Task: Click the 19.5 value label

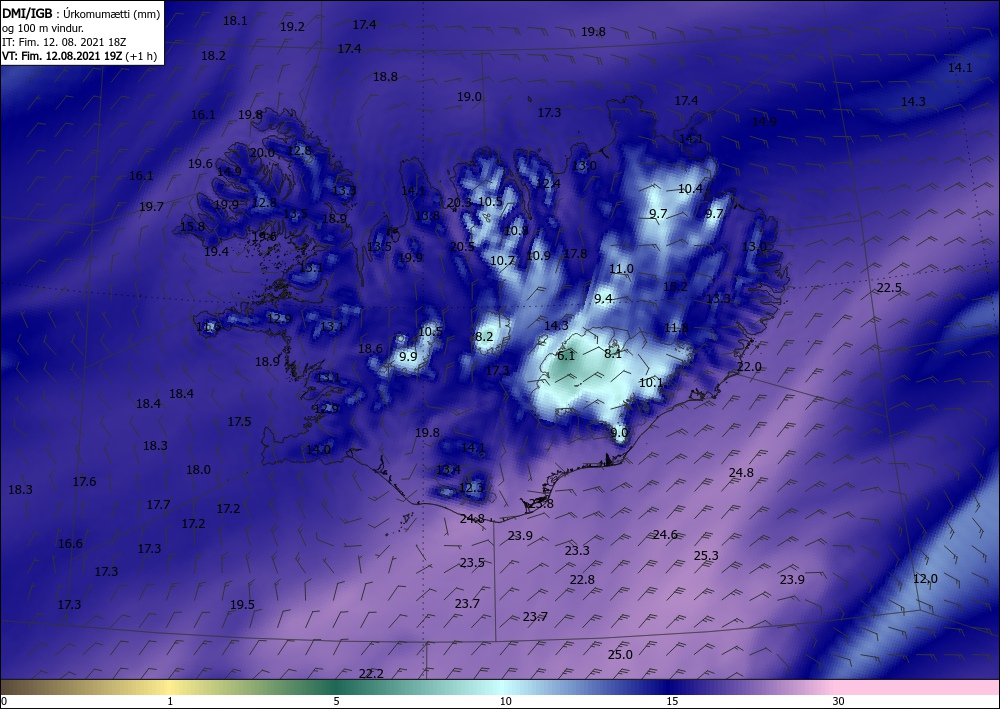Action: point(242,604)
